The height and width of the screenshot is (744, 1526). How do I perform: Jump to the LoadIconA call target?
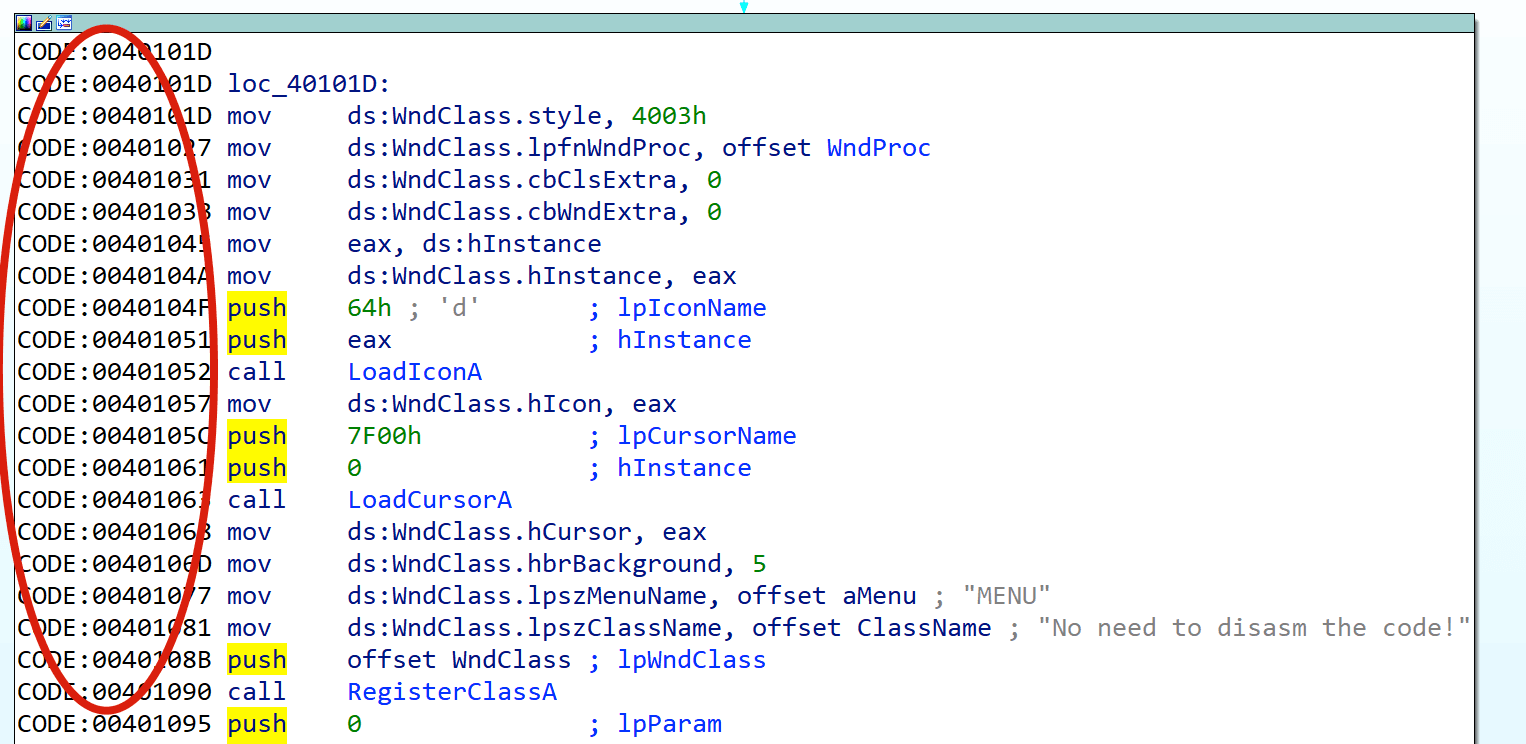[x=414, y=372]
